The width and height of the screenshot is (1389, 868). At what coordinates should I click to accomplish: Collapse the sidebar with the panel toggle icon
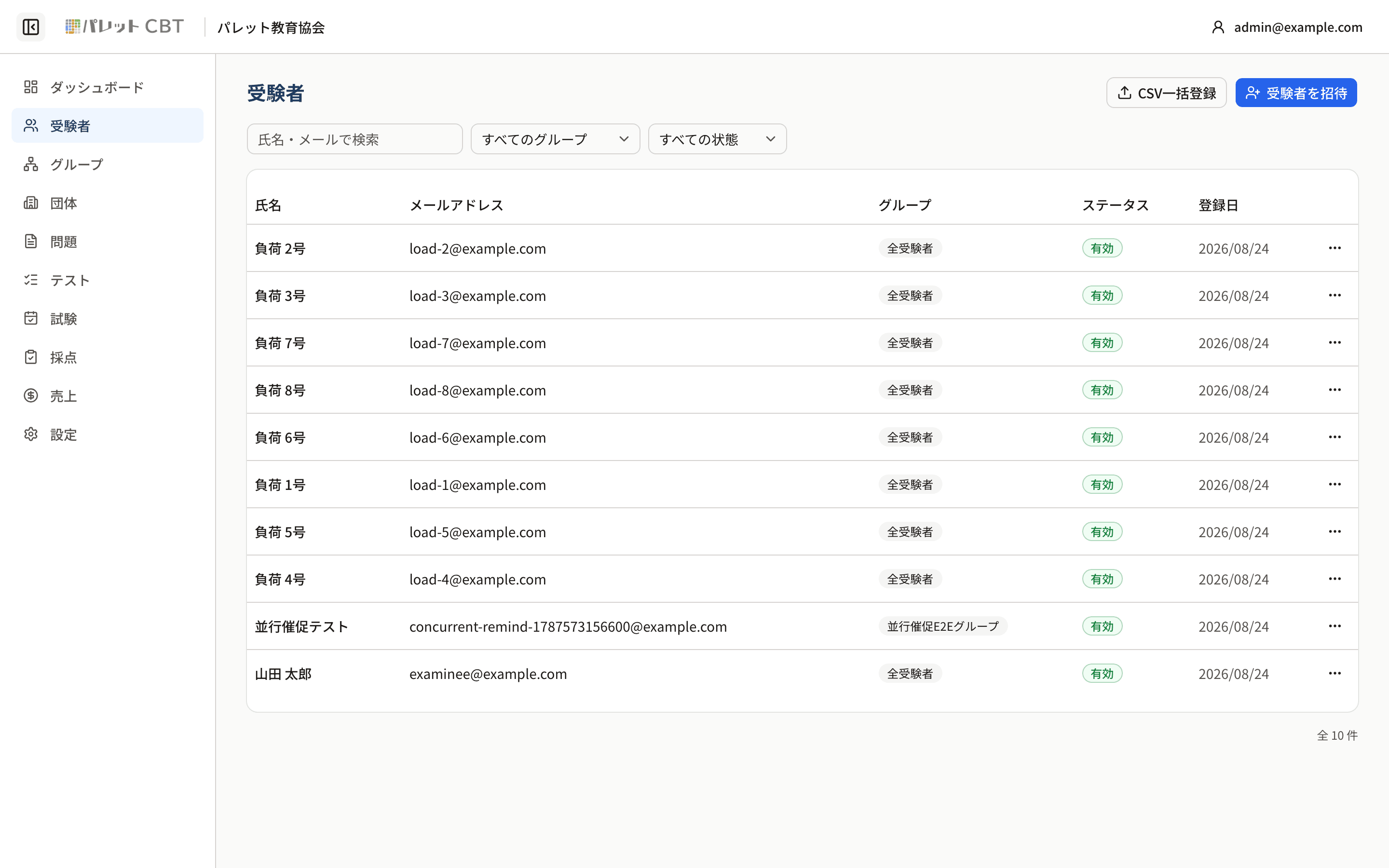tap(30, 27)
